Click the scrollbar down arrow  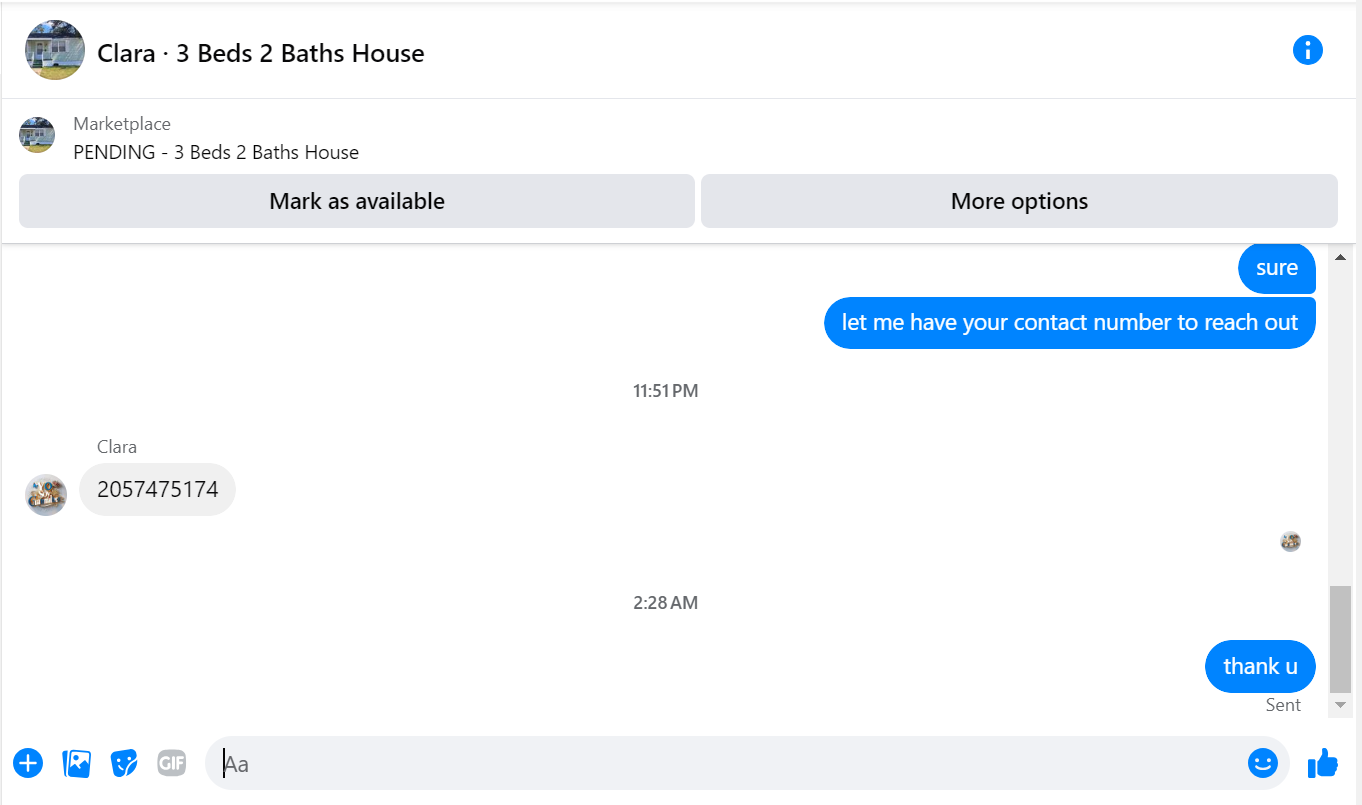point(1340,705)
